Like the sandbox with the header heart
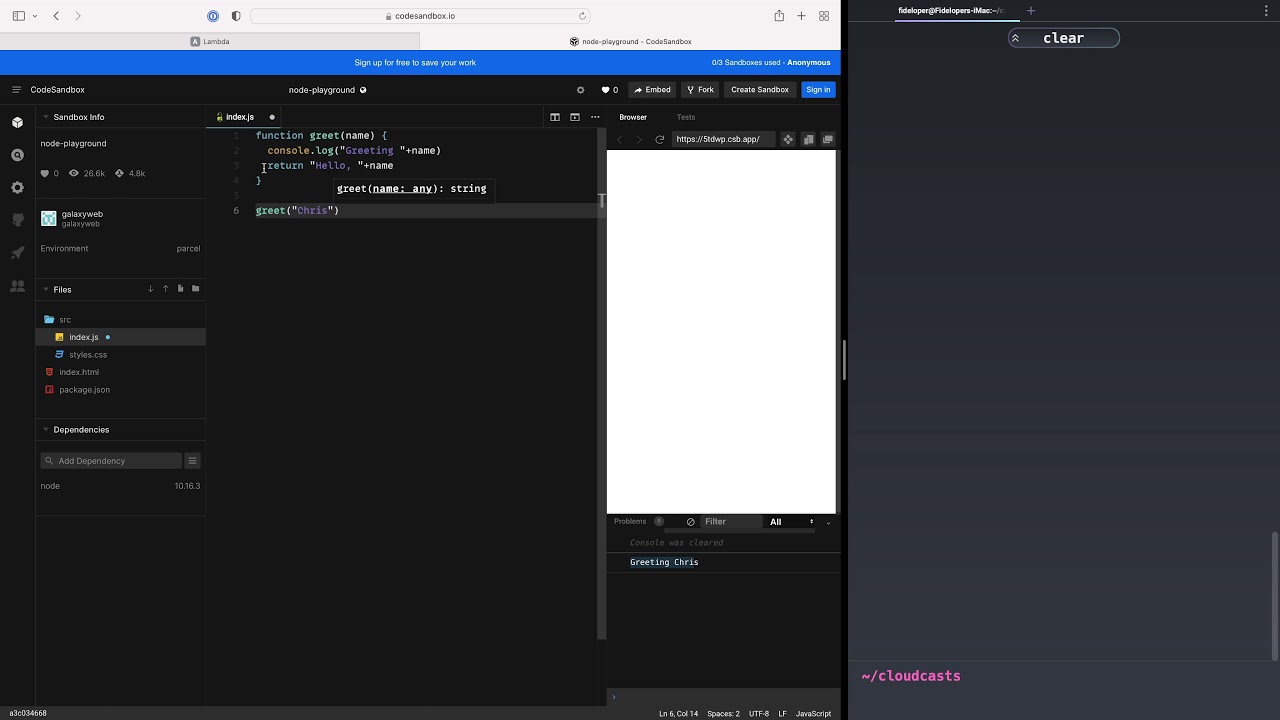 pos(605,90)
